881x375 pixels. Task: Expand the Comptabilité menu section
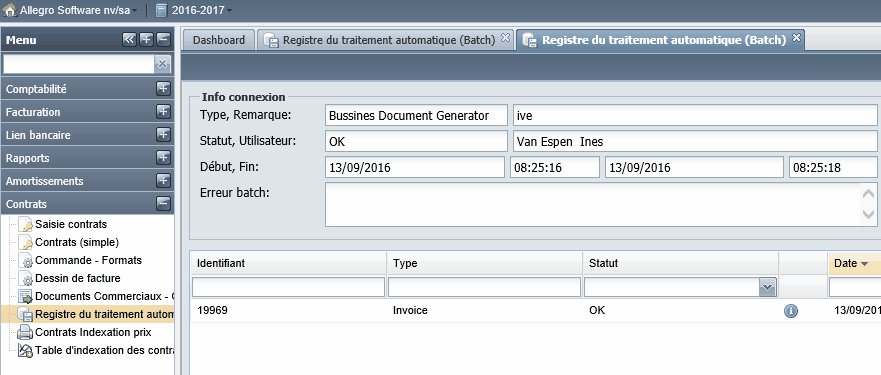click(x=163, y=89)
